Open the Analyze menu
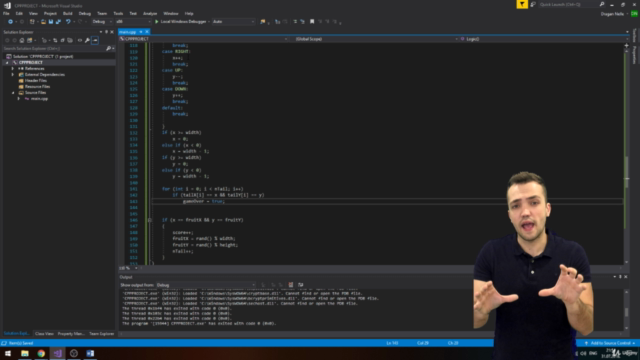 pyautogui.click(x=150, y=13)
